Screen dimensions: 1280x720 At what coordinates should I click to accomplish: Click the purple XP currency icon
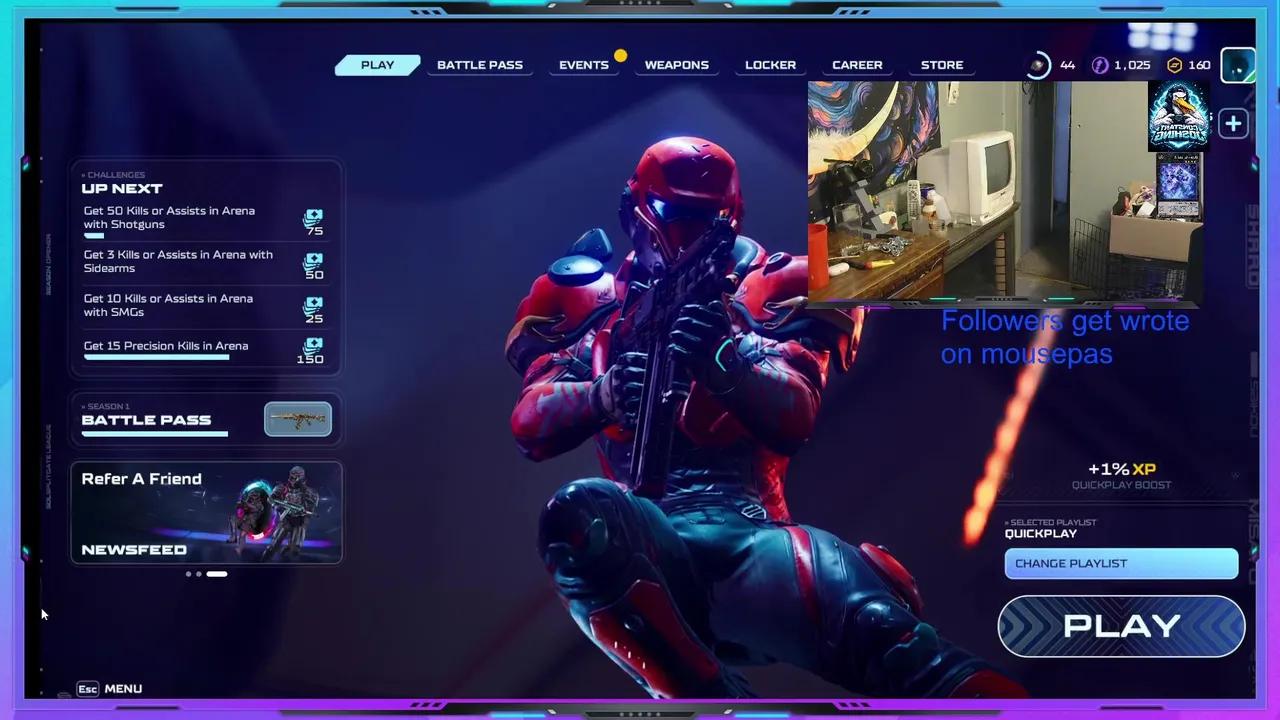coord(1099,65)
